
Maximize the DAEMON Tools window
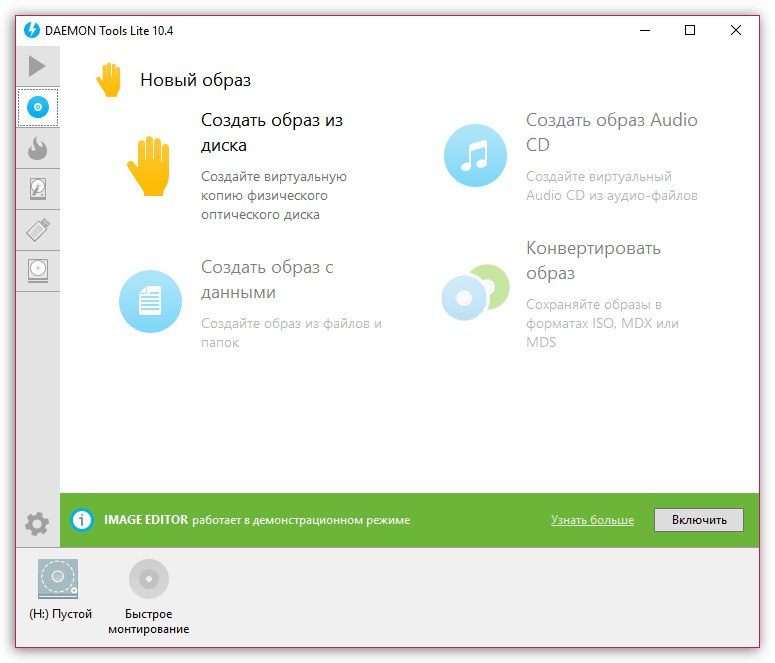(x=690, y=31)
